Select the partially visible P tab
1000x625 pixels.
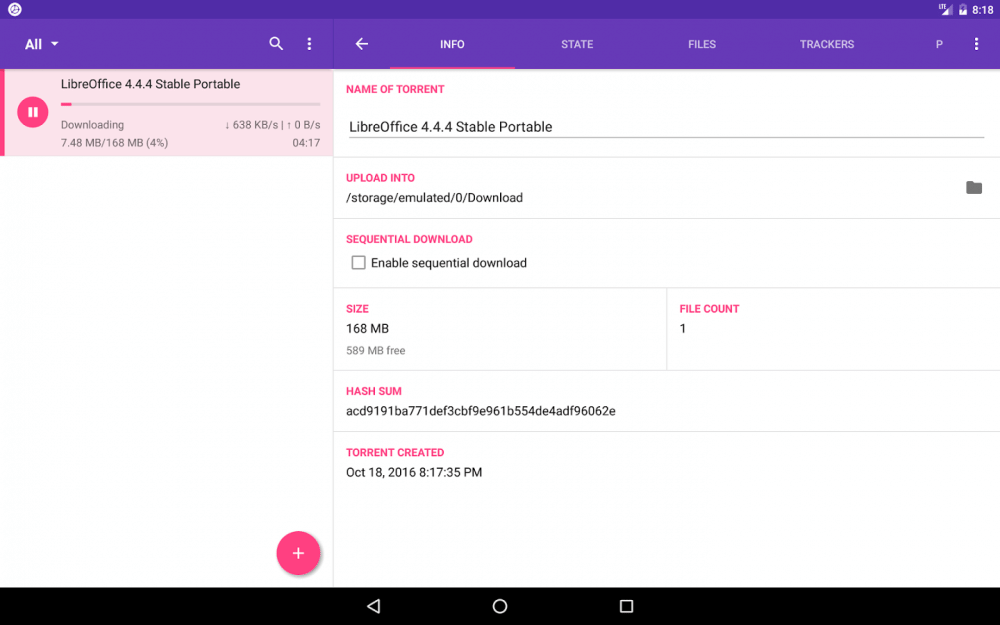pos(939,44)
